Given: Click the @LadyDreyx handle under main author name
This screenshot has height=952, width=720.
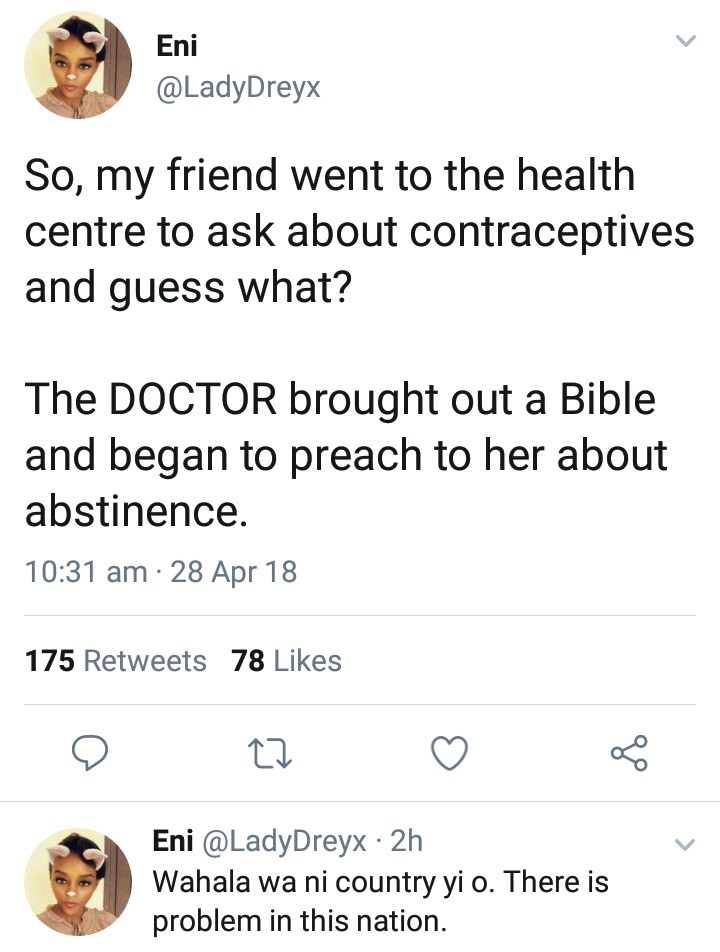Looking at the screenshot, I should point(239,88).
